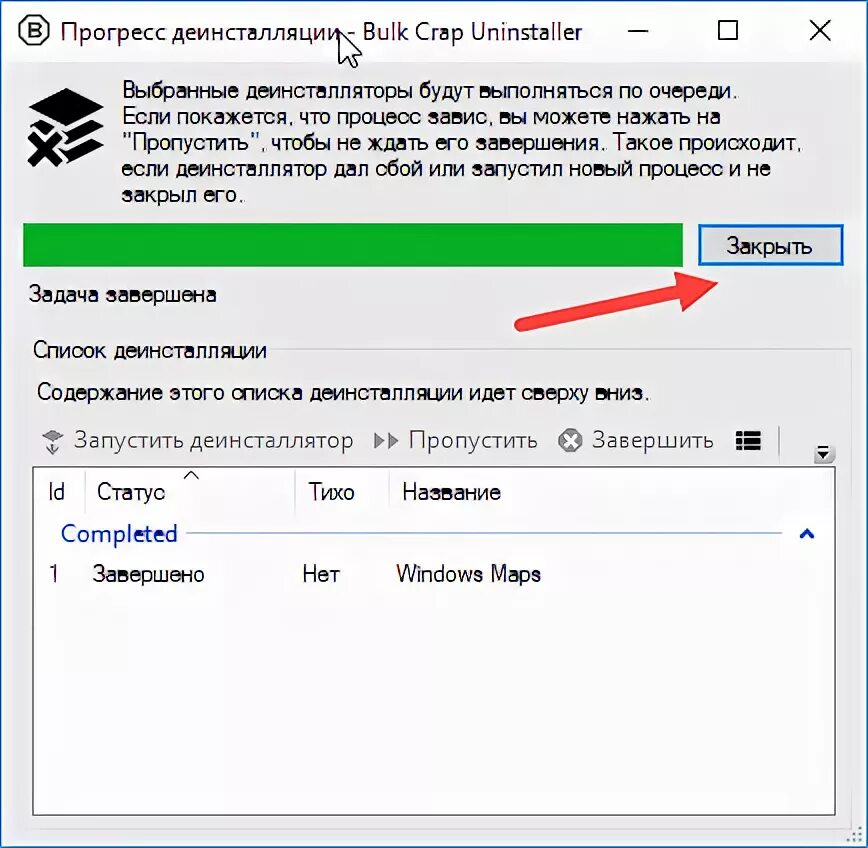Click Запустить деинсталлятор toolbar button
This screenshot has width=868, height=848.
[x=198, y=441]
